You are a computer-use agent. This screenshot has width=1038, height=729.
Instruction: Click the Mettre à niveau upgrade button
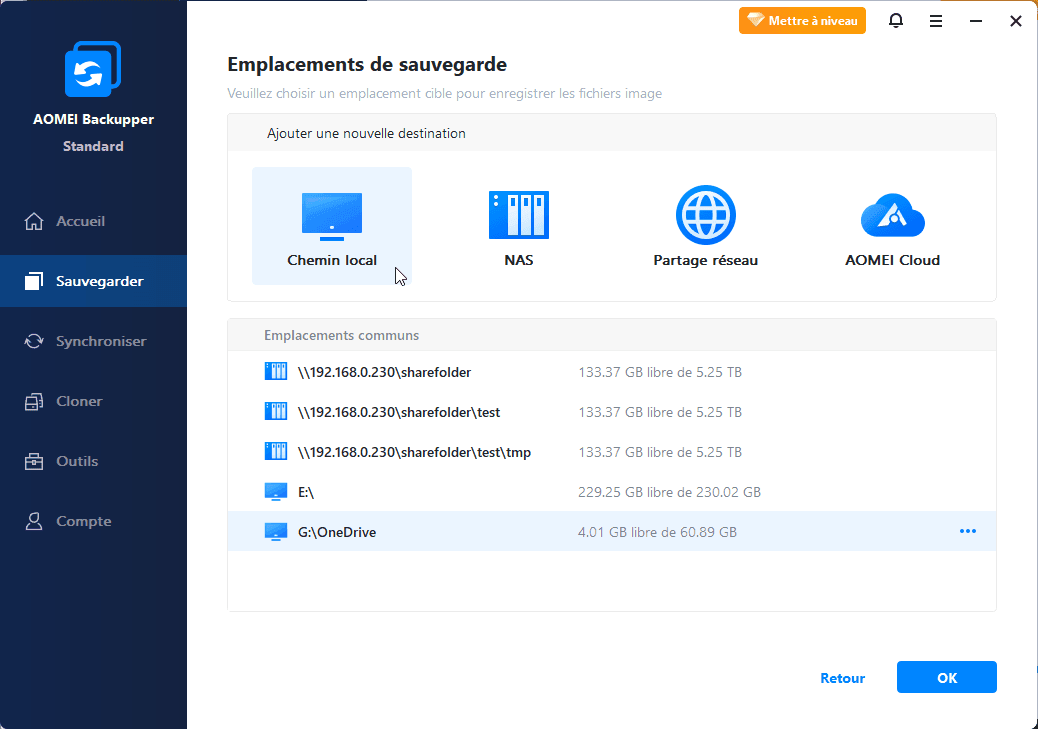click(802, 21)
